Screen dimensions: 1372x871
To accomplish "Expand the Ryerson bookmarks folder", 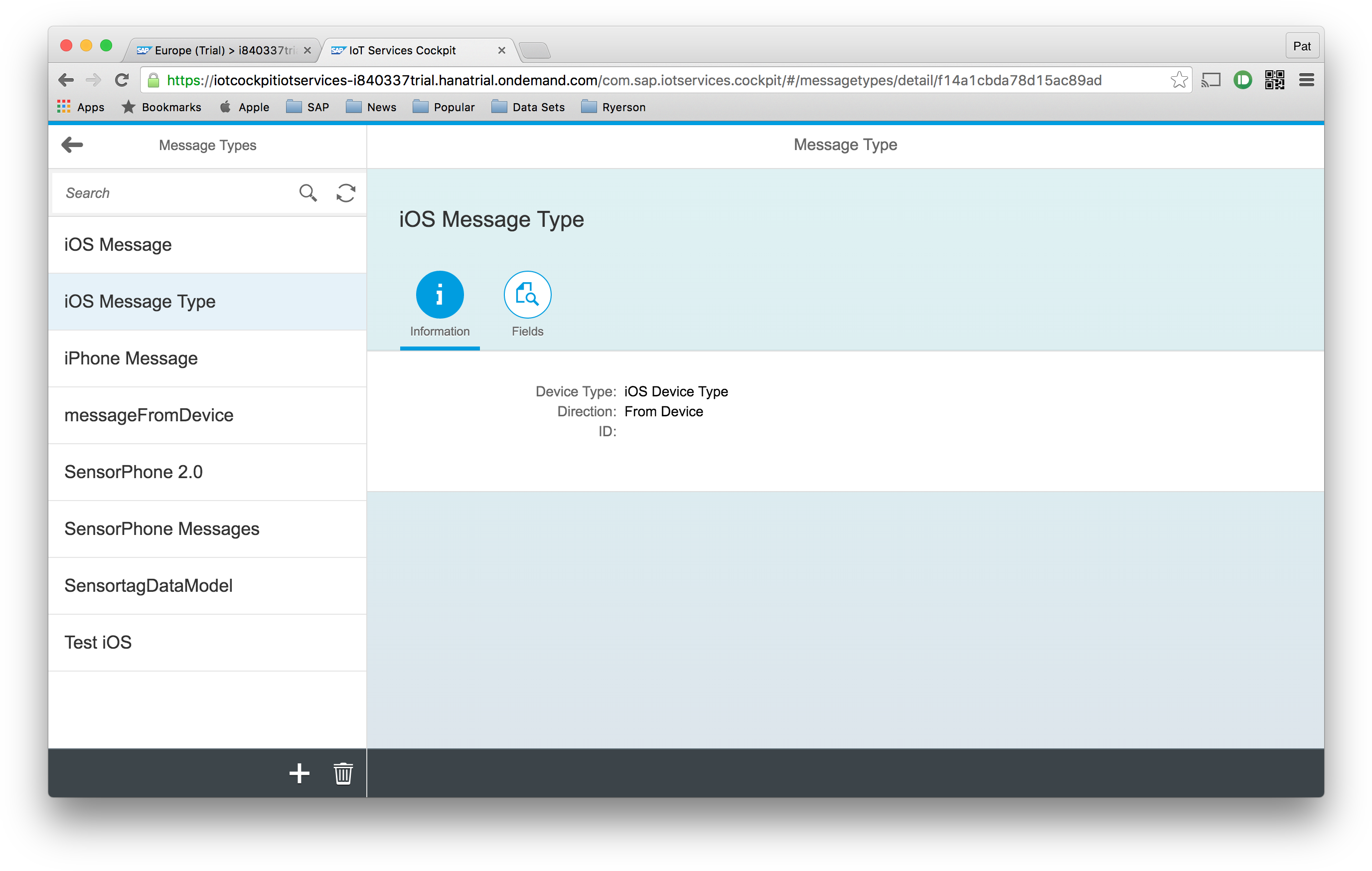I will click(x=613, y=107).
